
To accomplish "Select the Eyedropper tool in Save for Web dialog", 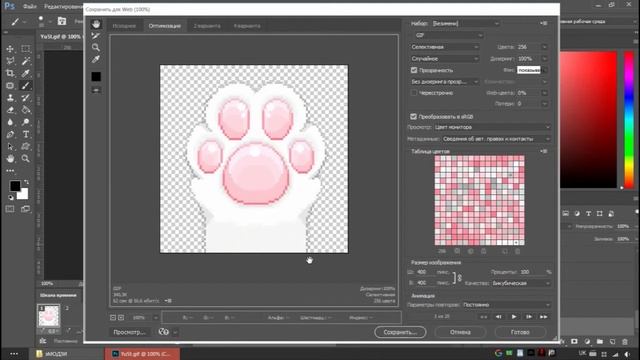I will coord(96,60).
